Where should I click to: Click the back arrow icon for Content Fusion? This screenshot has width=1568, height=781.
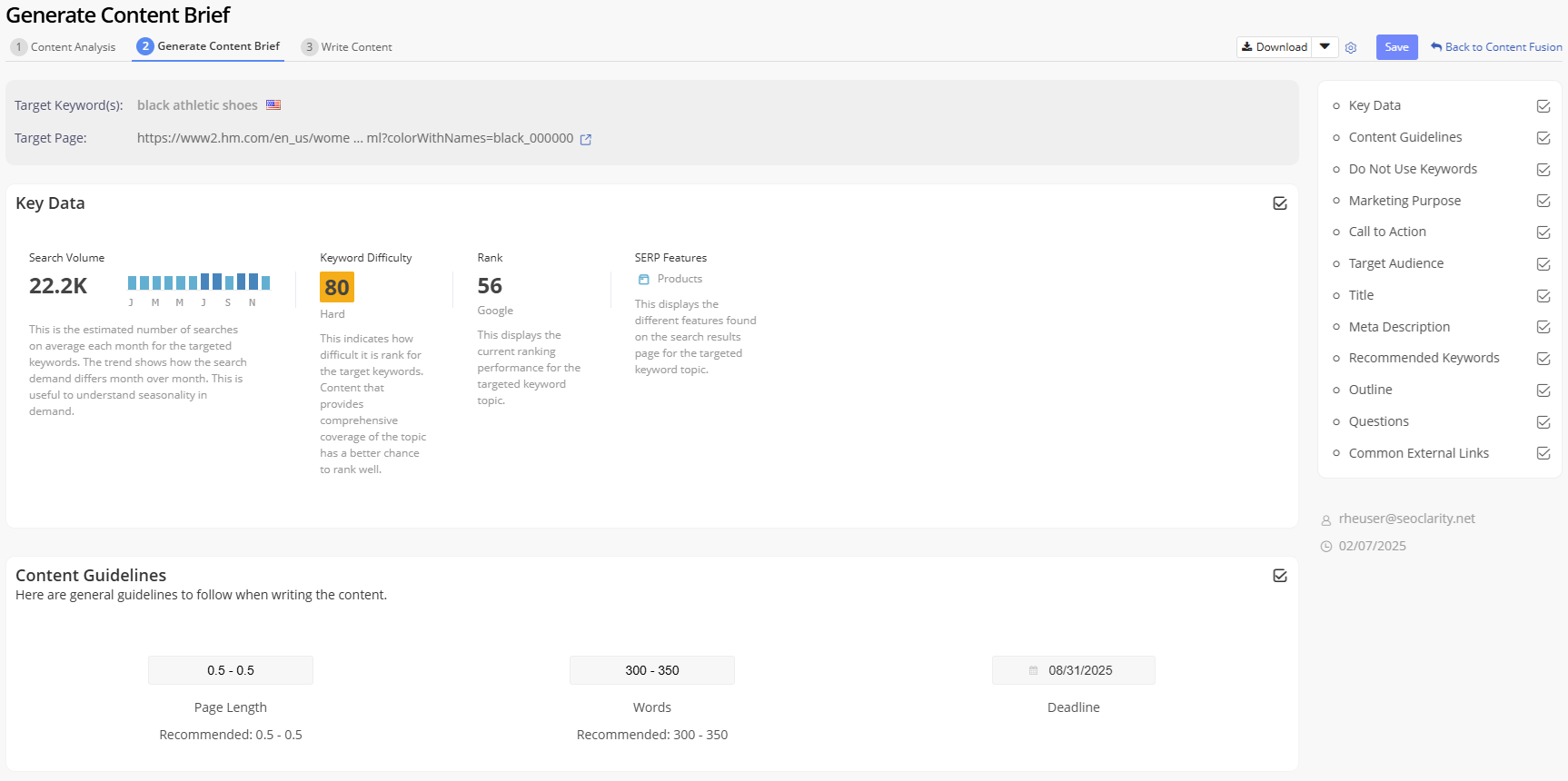pyautogui.click(x=1436, y=47)
